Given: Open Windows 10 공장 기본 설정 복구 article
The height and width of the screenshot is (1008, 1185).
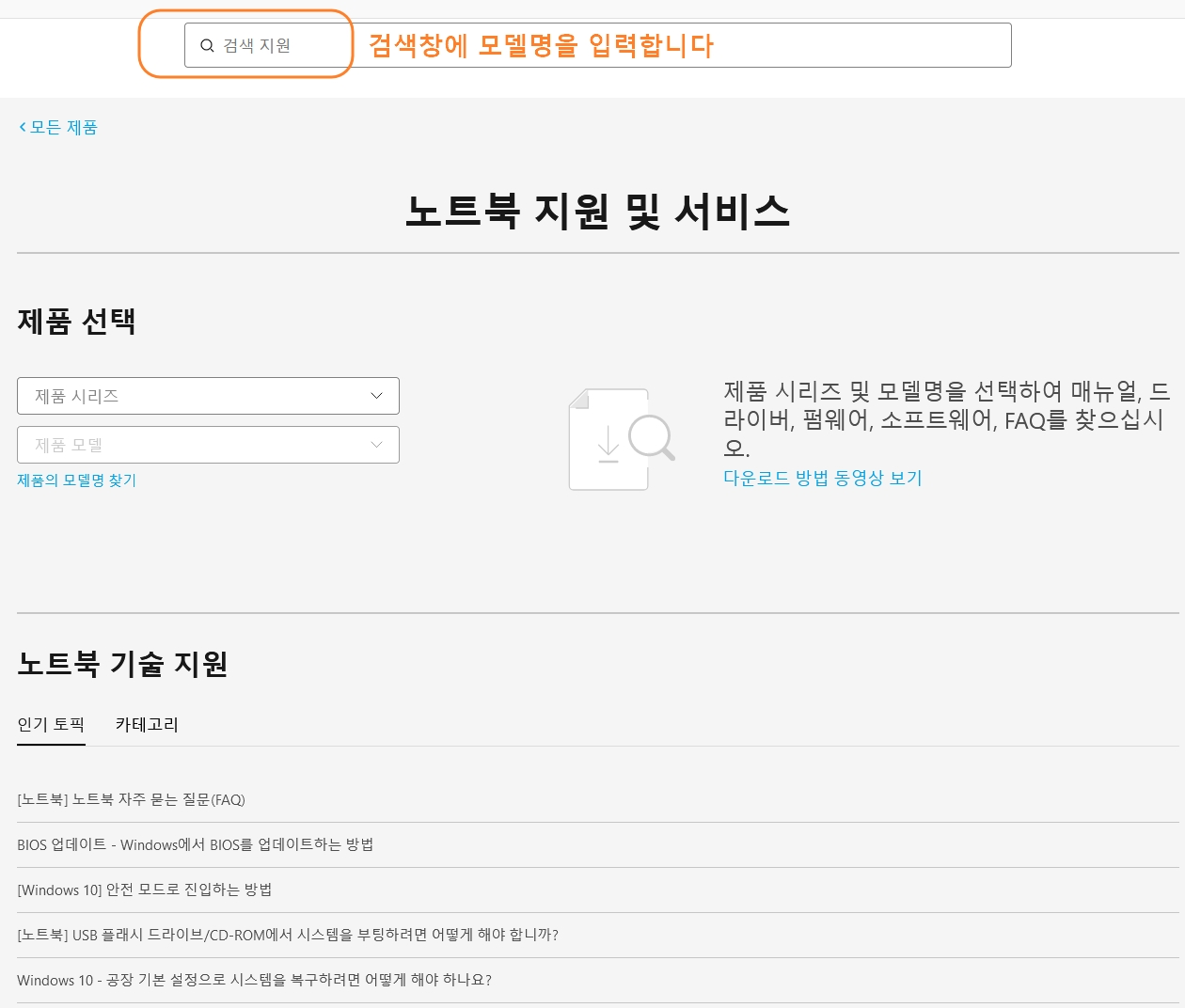Looking at the screenshot, I should click(254, 980).
